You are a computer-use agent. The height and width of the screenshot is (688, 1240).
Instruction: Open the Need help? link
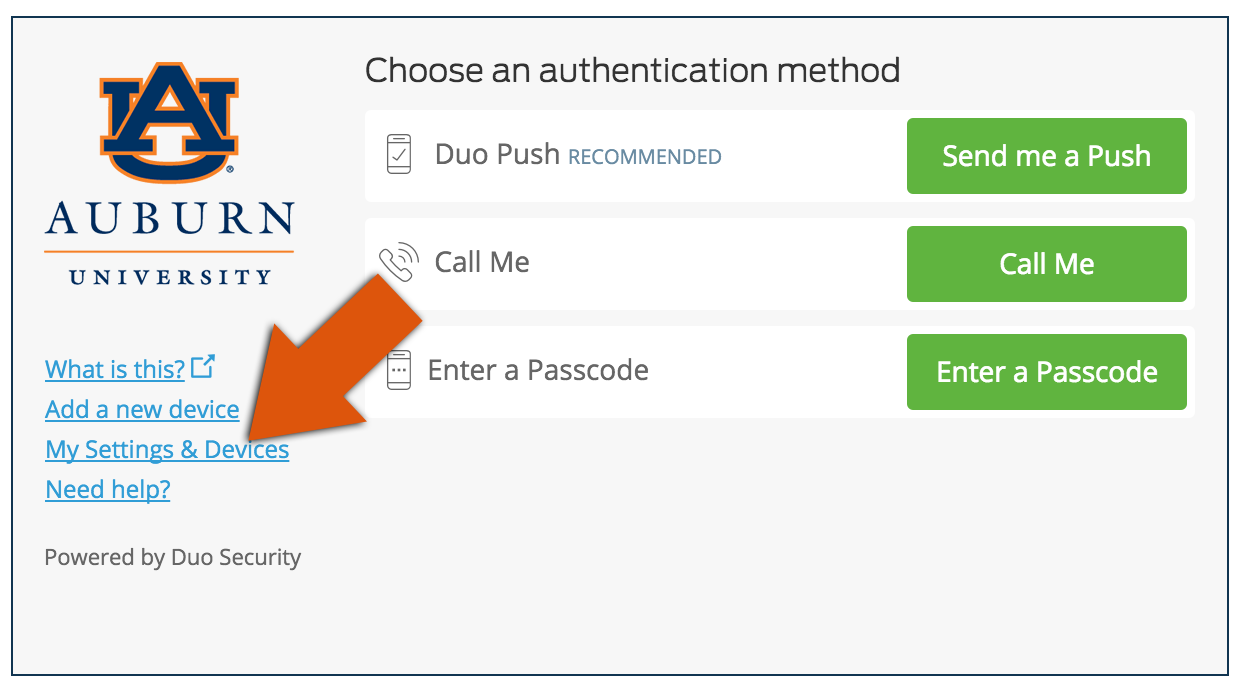click(x=108, y=490)
